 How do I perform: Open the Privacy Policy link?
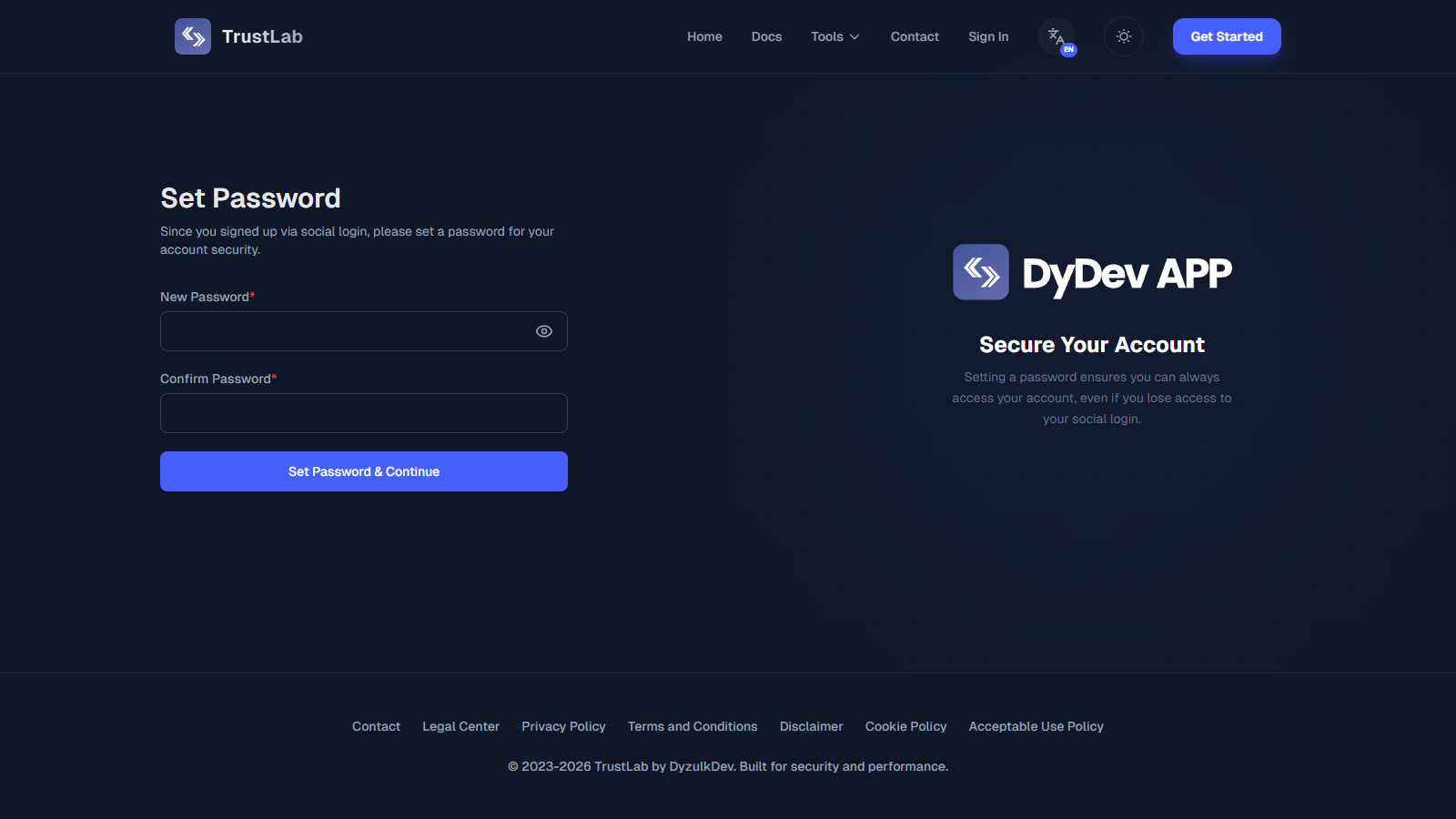pos(563,726)
